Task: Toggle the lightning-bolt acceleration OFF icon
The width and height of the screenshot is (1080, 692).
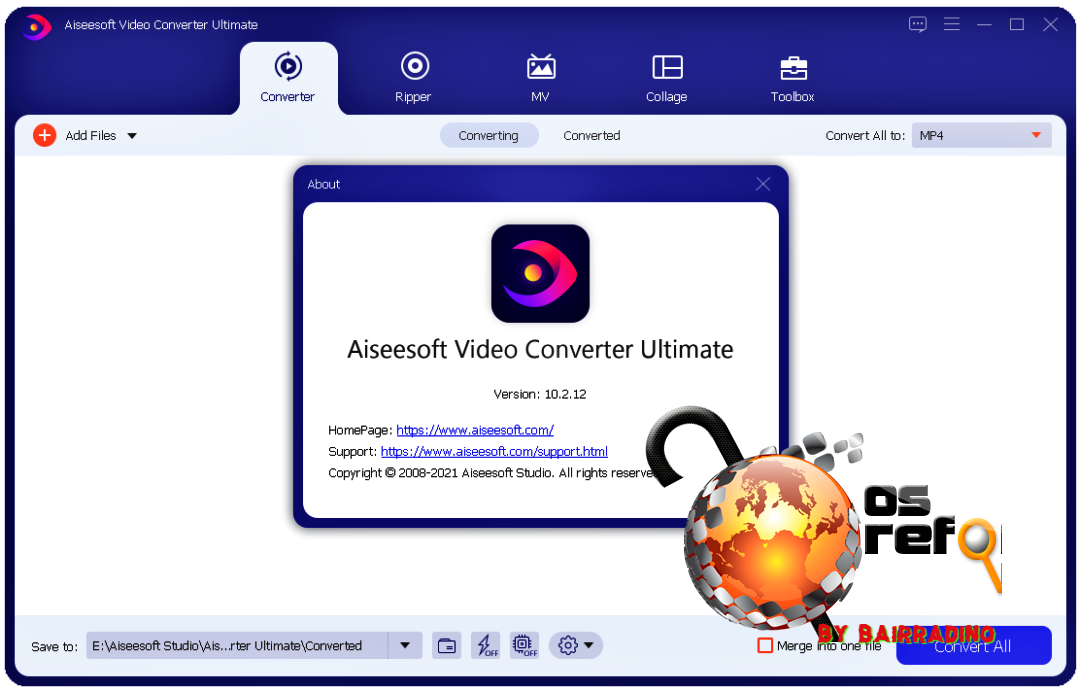Action: (x=486, y=646)
